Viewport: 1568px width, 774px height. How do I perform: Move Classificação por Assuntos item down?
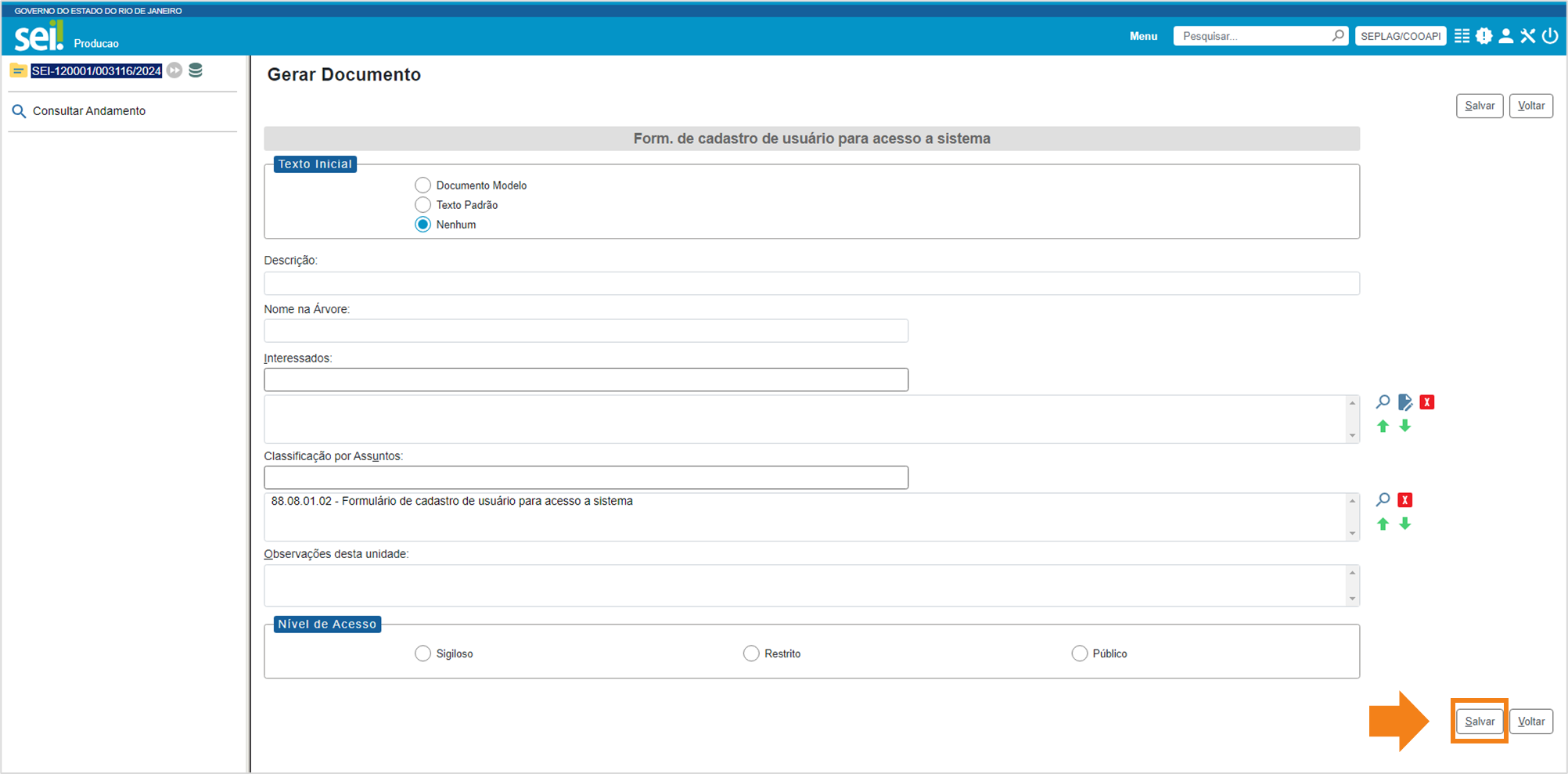coord(1405,524)
